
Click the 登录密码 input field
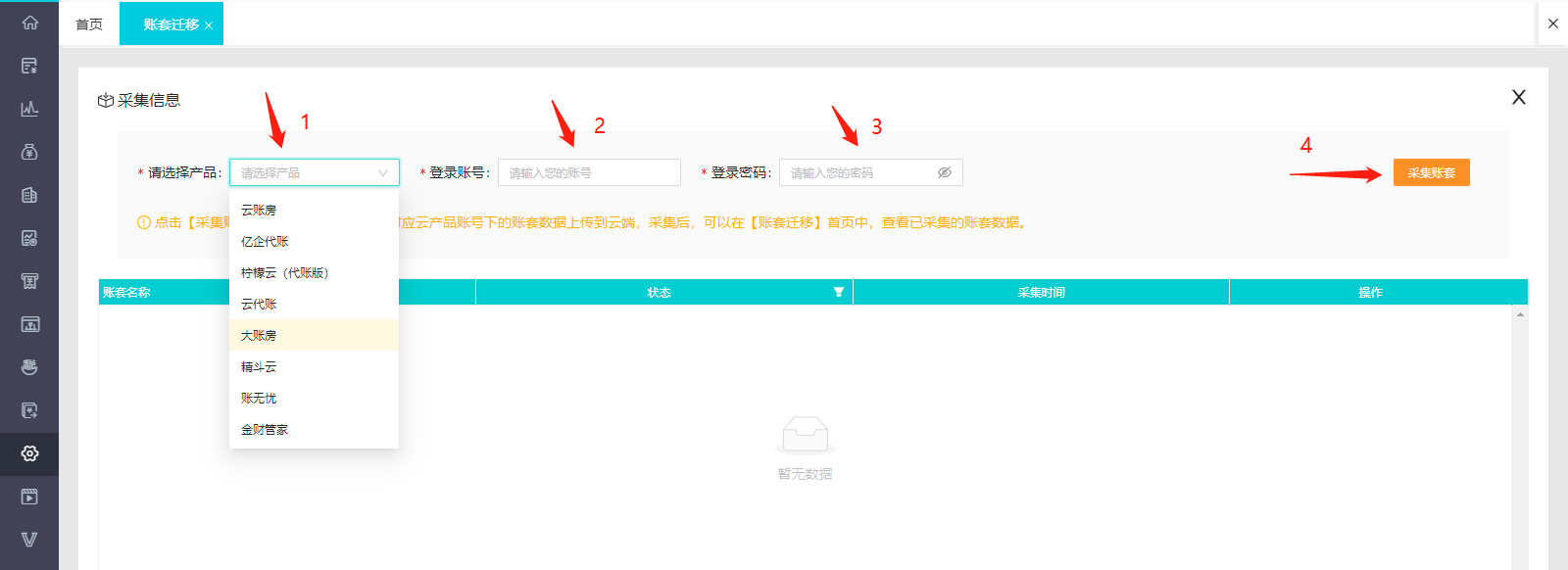[871, 172]
